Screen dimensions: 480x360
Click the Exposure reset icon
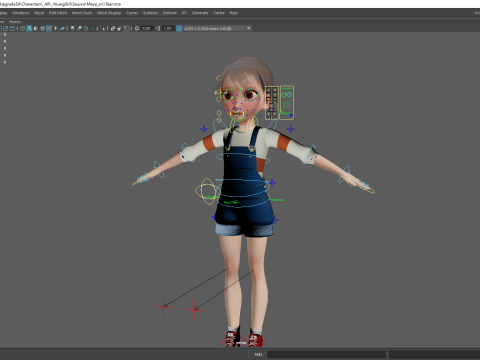[x=137, y=28]
